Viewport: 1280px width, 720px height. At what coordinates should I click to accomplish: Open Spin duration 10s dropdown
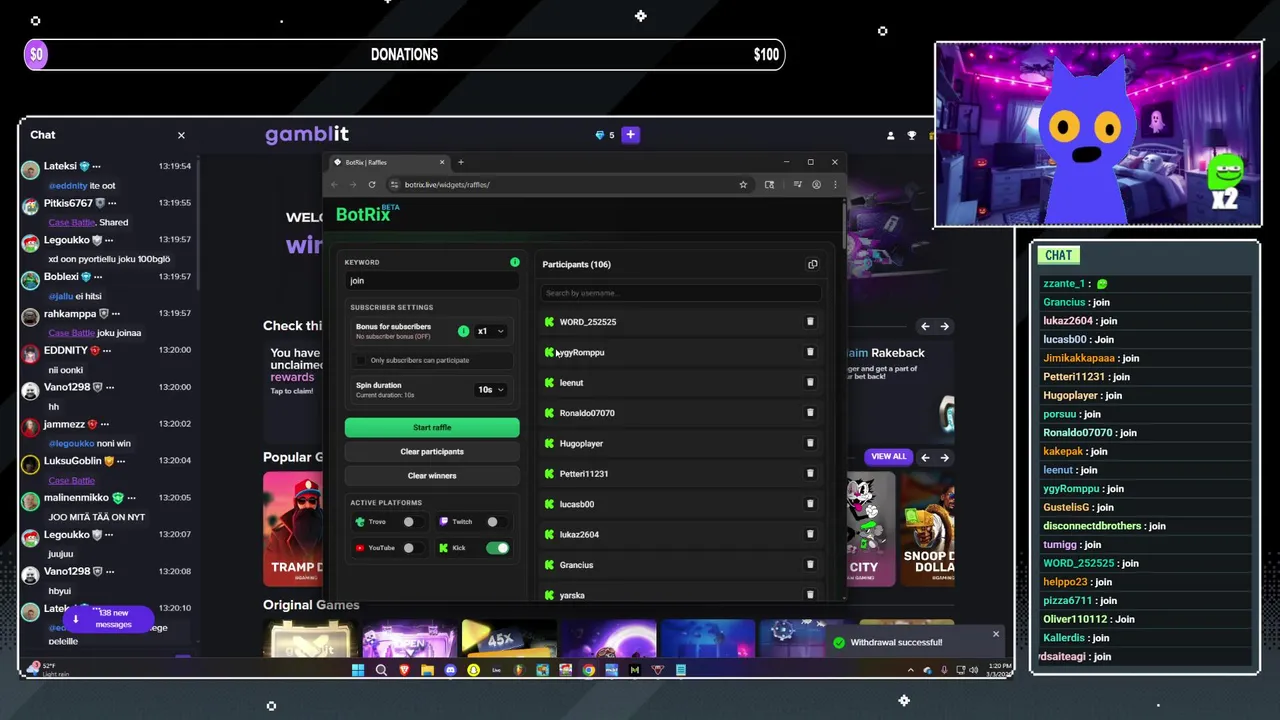coord(490,390)
